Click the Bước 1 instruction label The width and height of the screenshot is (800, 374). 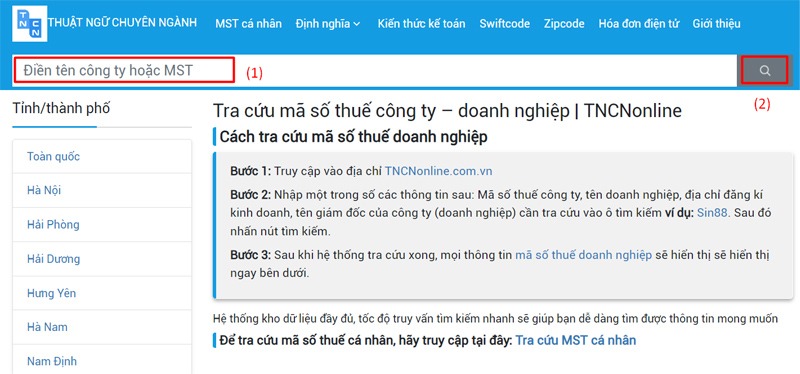coord(251,171)
